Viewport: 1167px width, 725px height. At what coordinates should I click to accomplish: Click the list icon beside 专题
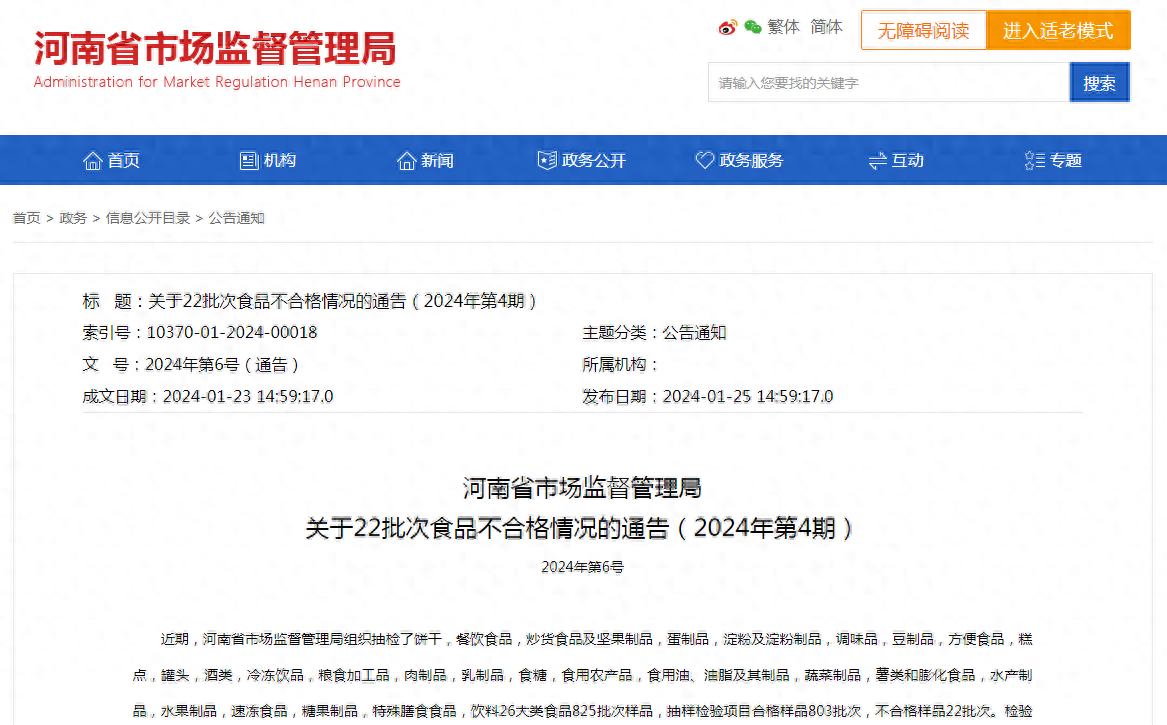coord(1035,160)
